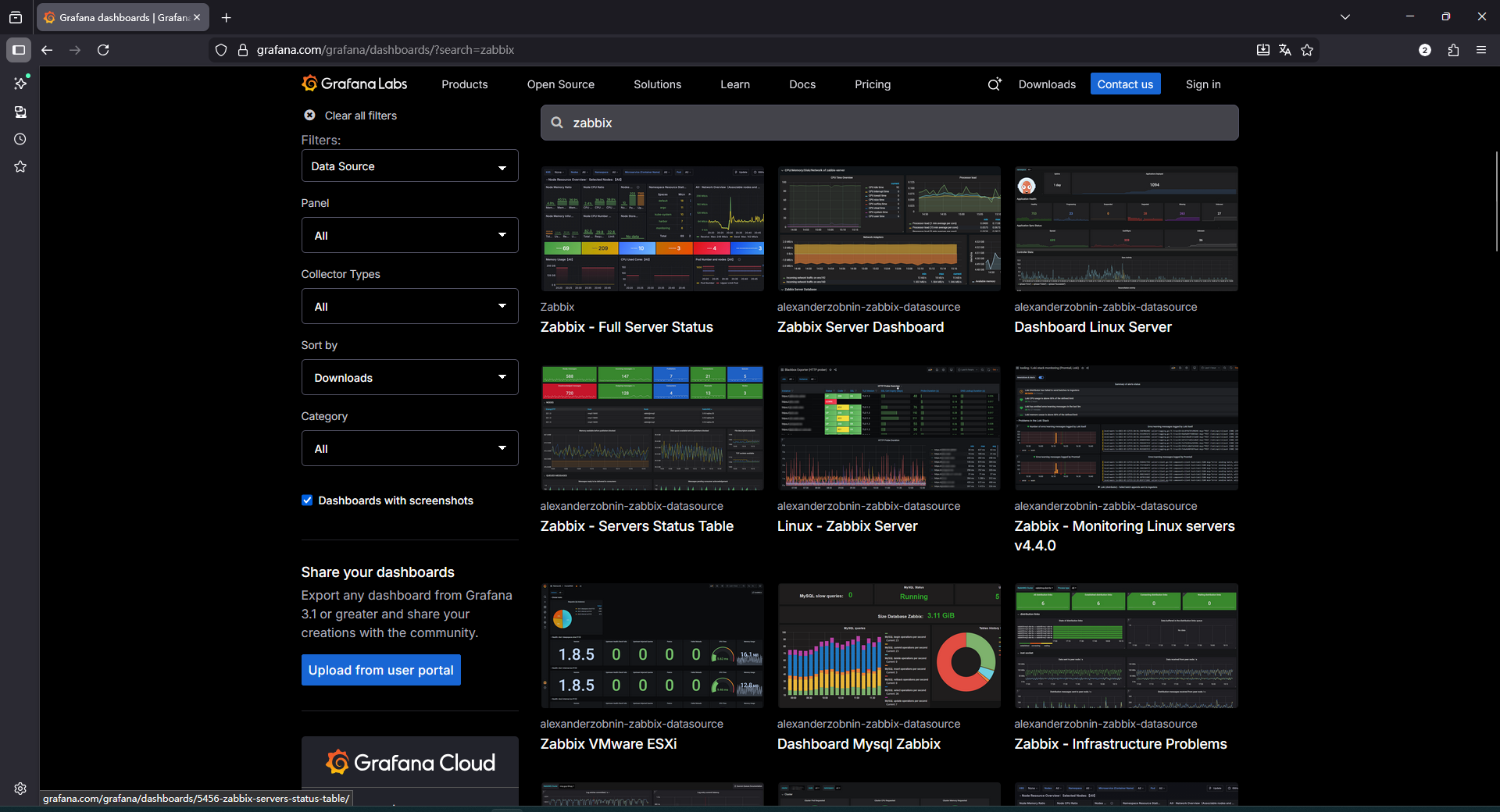Click the install app icon in address bar
This screenshot has width=1500, height=812.
(1262, 50)
